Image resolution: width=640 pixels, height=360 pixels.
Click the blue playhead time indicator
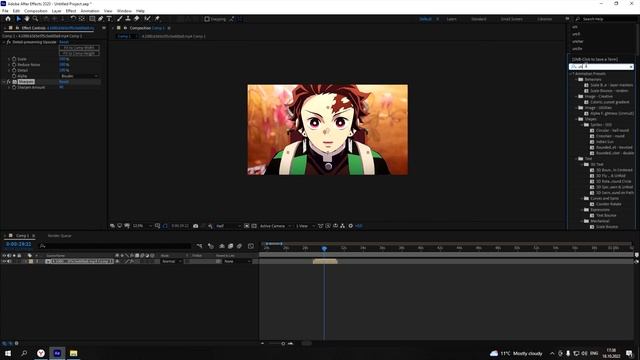click(324, 248)
